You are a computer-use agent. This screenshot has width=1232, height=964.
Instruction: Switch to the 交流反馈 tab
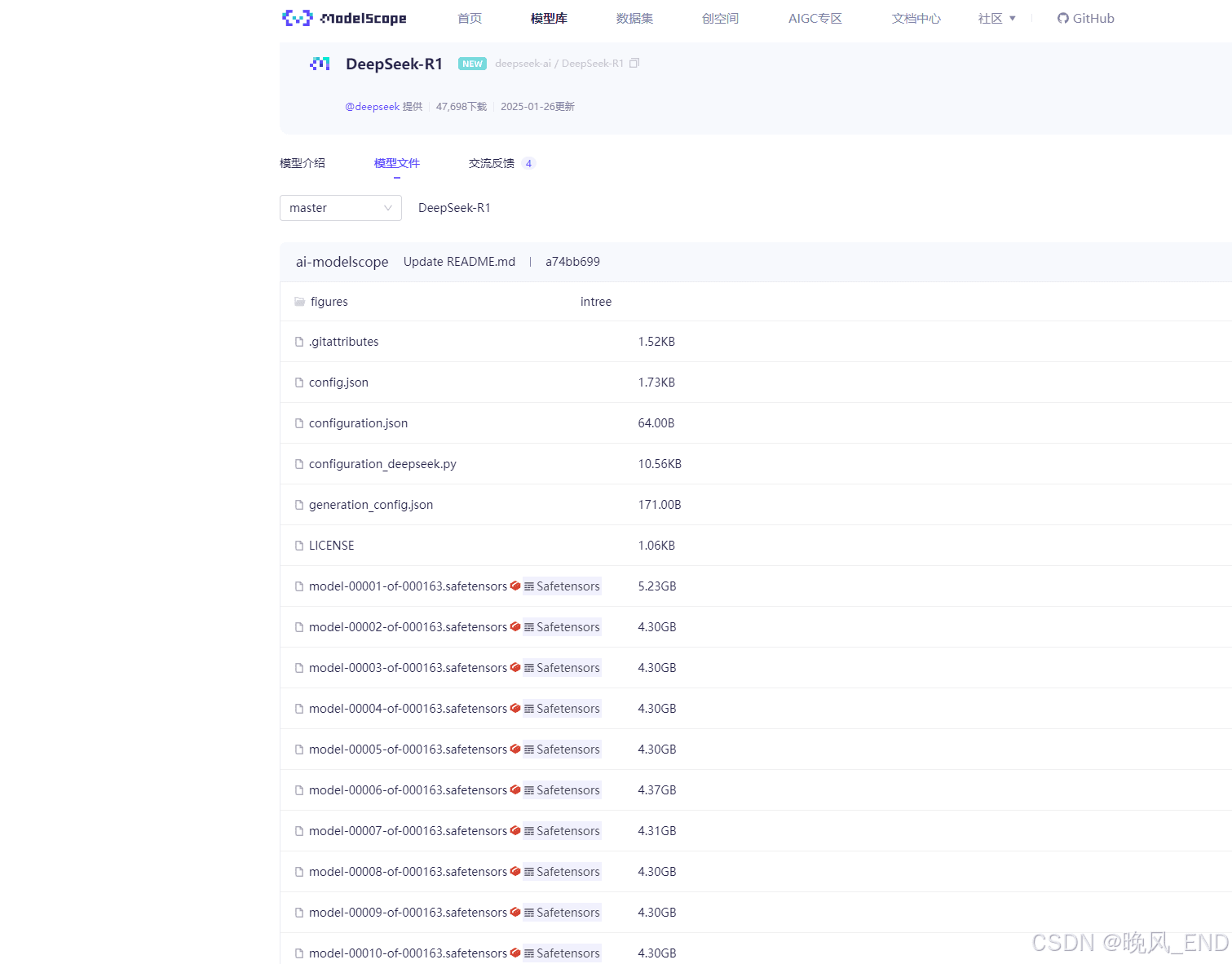(492, 163)
